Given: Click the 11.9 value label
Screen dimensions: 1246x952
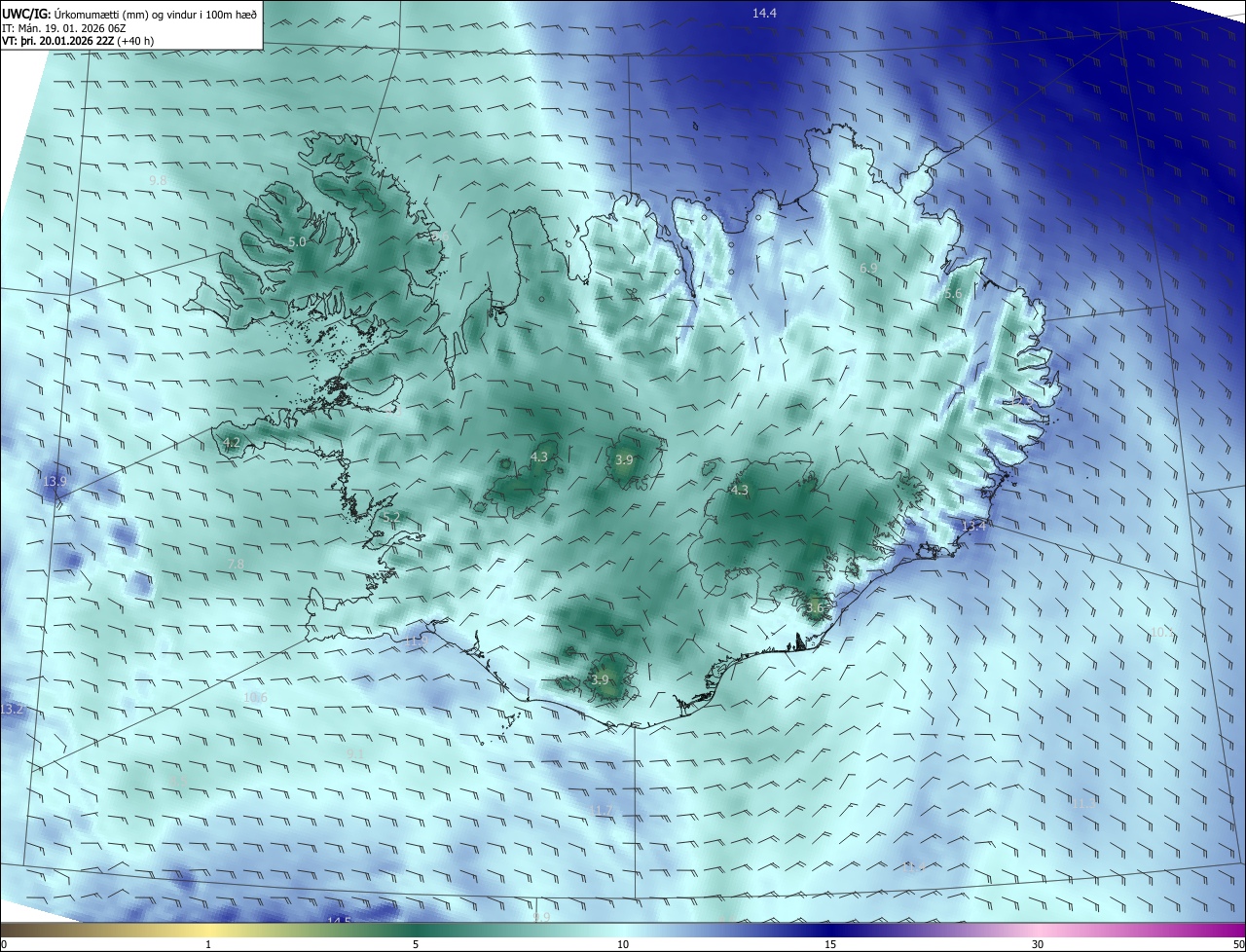Looking at the screenshot, I should 416,641.
